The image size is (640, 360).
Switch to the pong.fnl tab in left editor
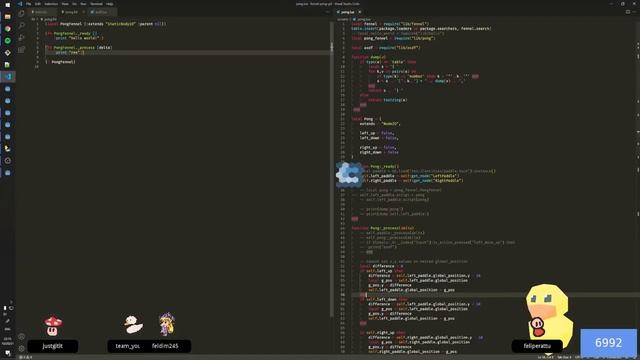tap(71, 12)
